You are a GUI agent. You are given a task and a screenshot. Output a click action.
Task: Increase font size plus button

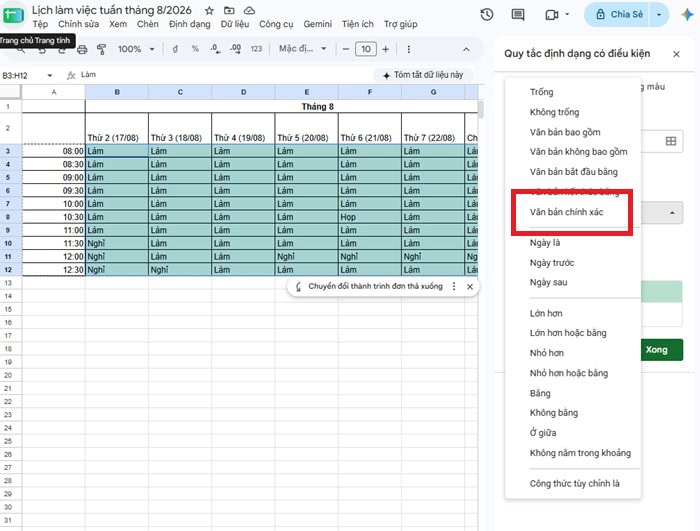[386, 49]
